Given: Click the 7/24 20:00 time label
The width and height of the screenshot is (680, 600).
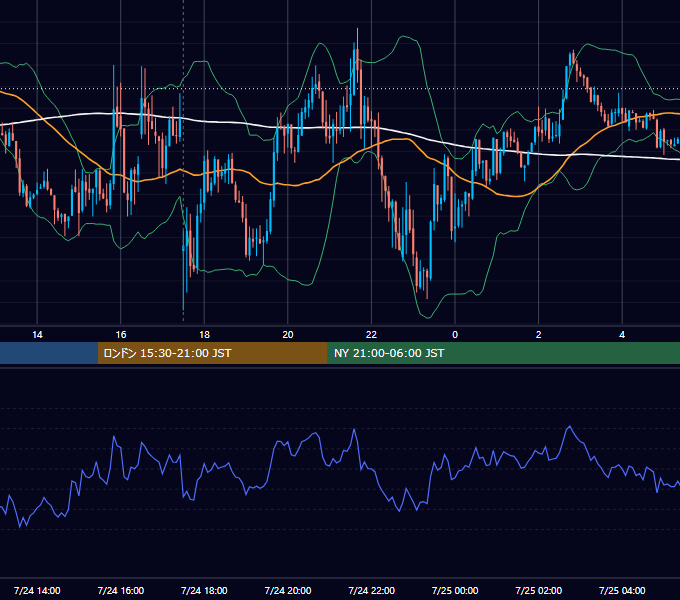Looking at the screenshot, I should (x=288, y=590).
